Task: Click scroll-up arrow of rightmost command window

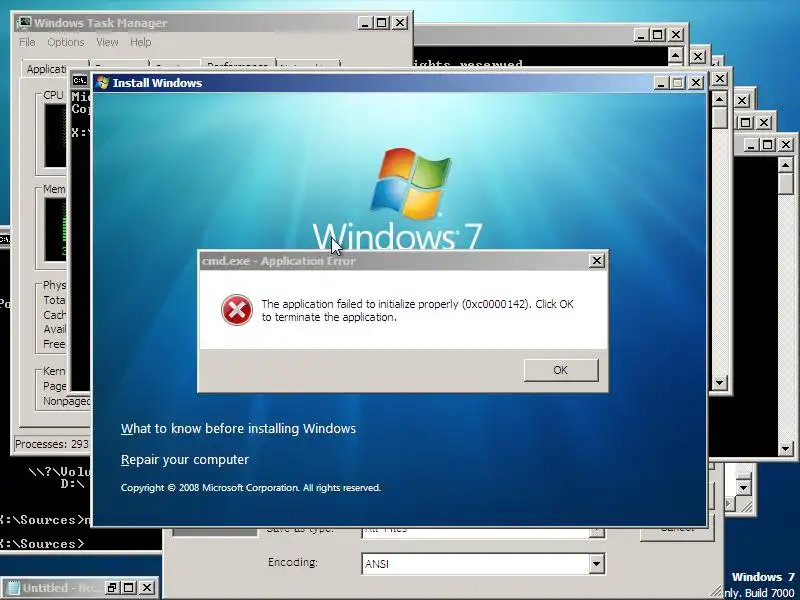Action: click(x=786, y=165)
